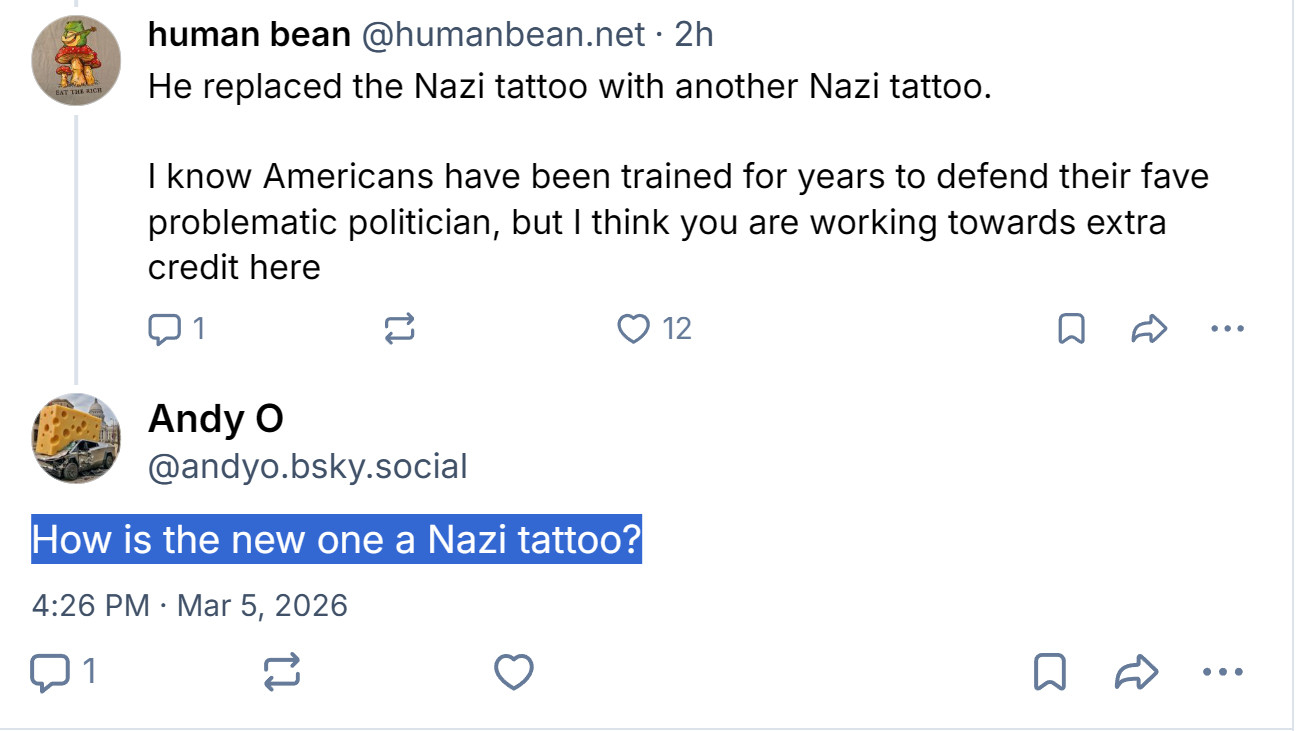Click the 2h timestamp on human bean's post

point(694,35)
